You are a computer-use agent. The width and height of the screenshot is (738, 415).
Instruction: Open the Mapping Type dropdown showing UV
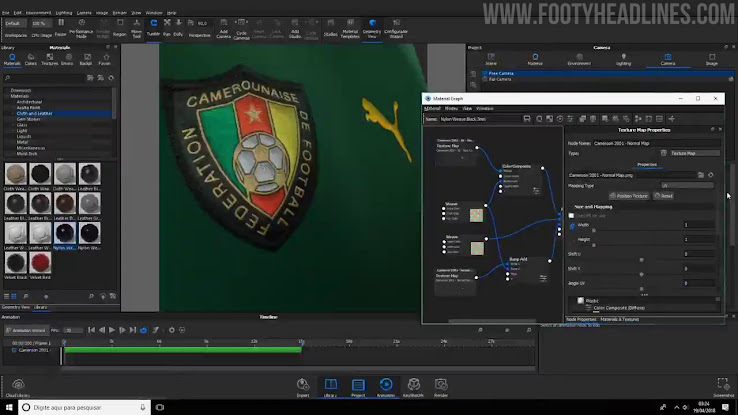687,185
